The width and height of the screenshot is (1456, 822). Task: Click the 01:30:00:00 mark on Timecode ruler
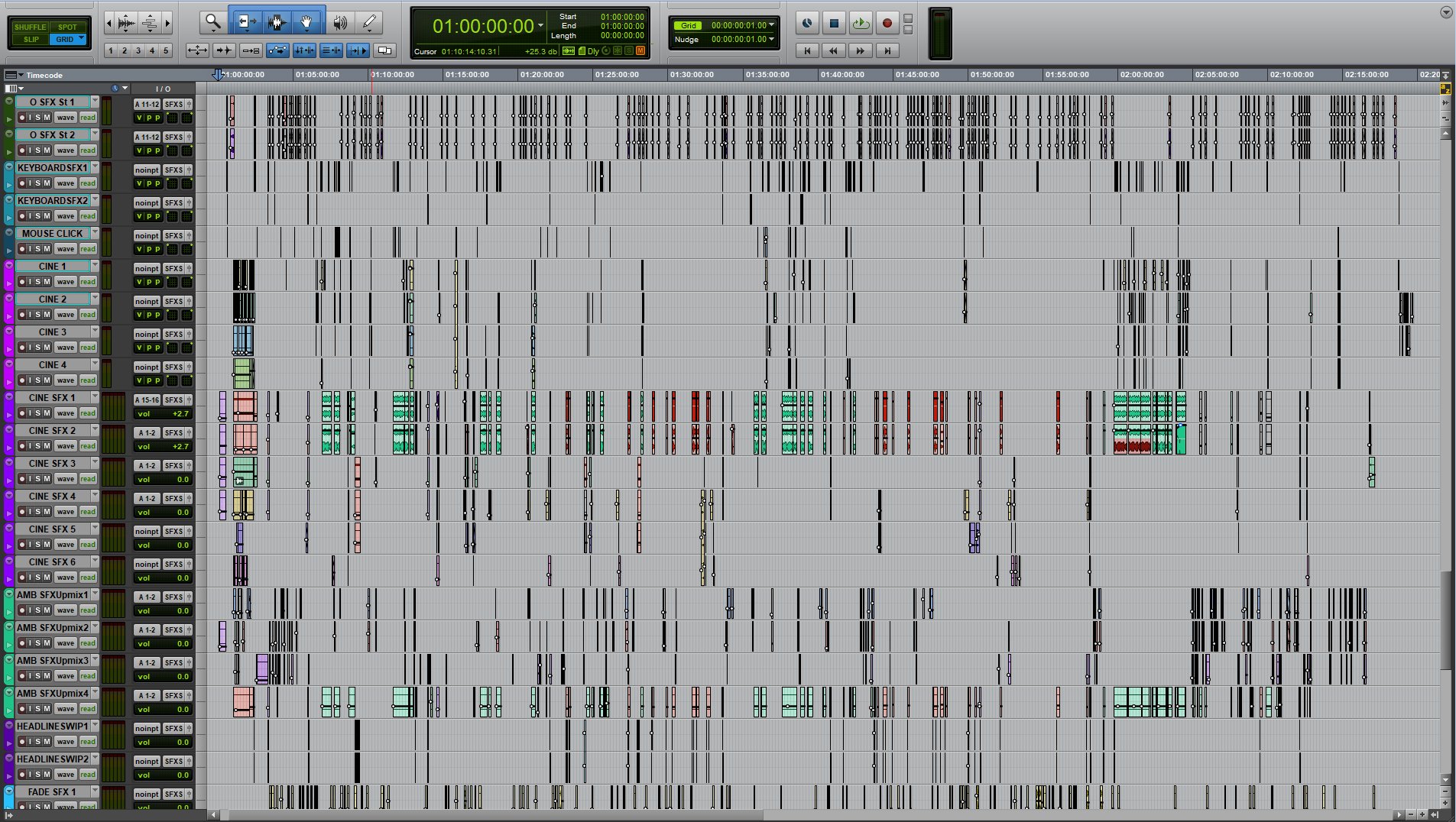click(x=692, y=75)
